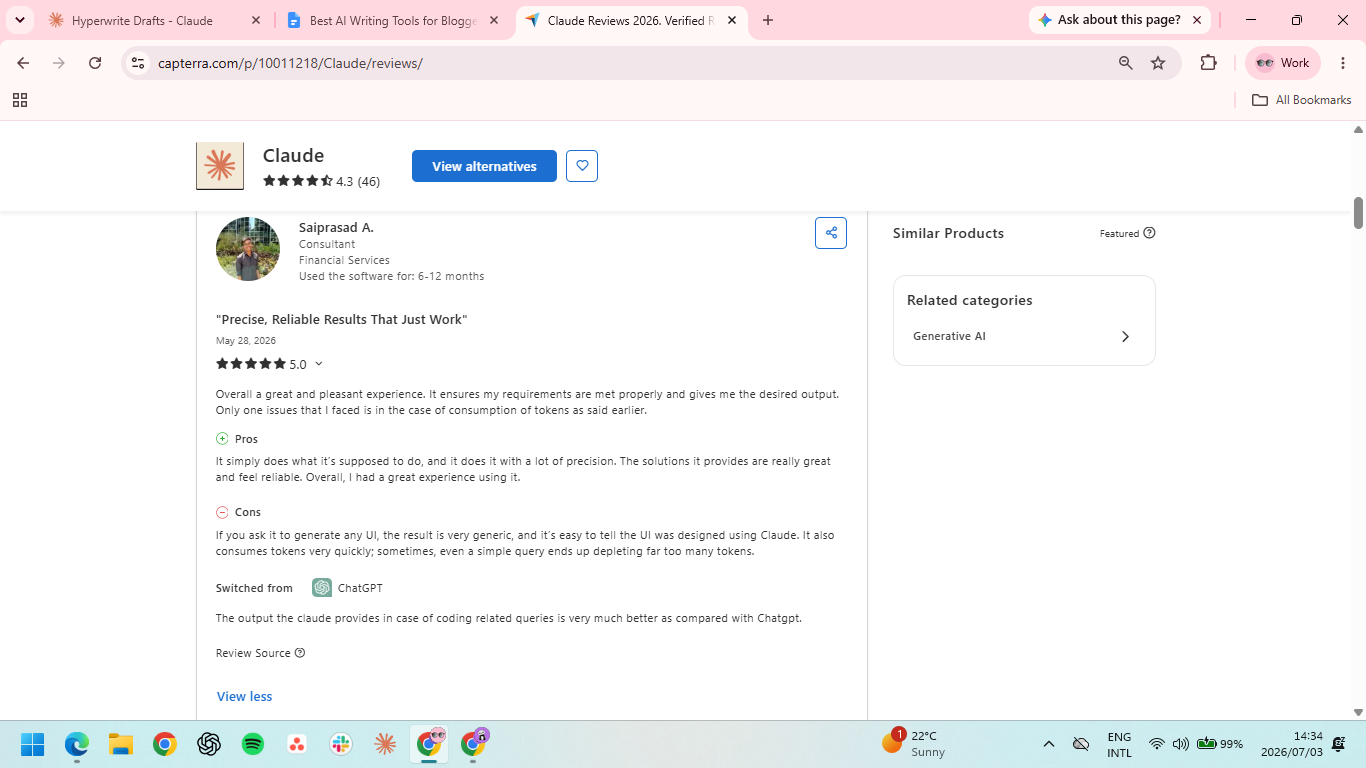Share Saiprasad A.'s review

(831, 233)
